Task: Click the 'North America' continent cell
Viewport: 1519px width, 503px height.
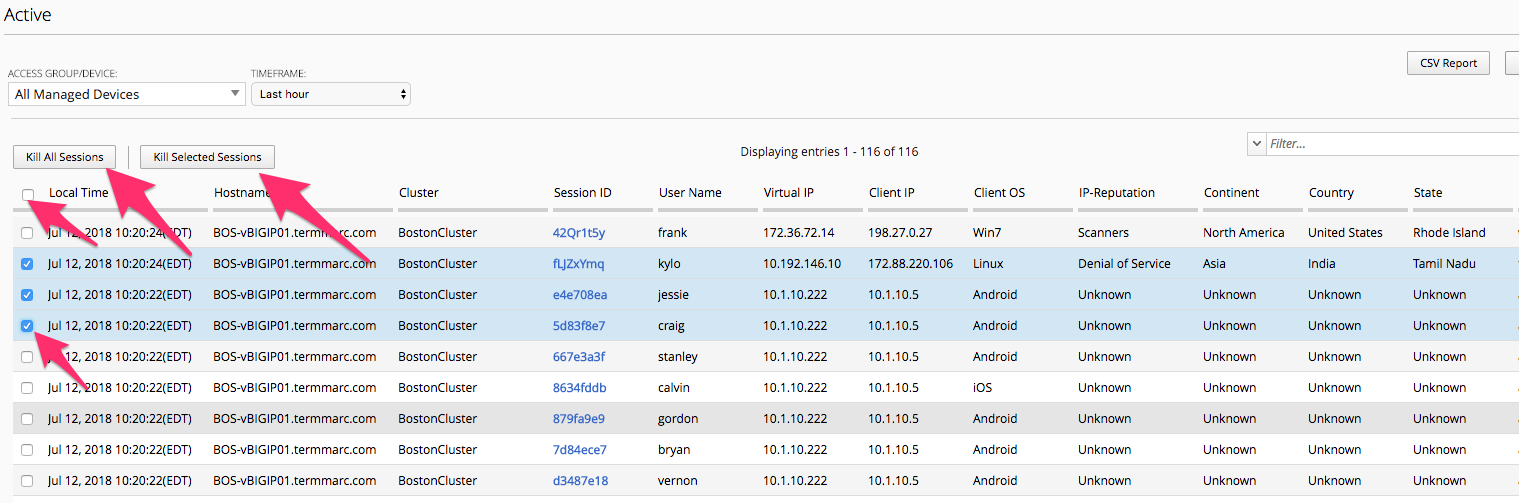Action: point(1244,233)
